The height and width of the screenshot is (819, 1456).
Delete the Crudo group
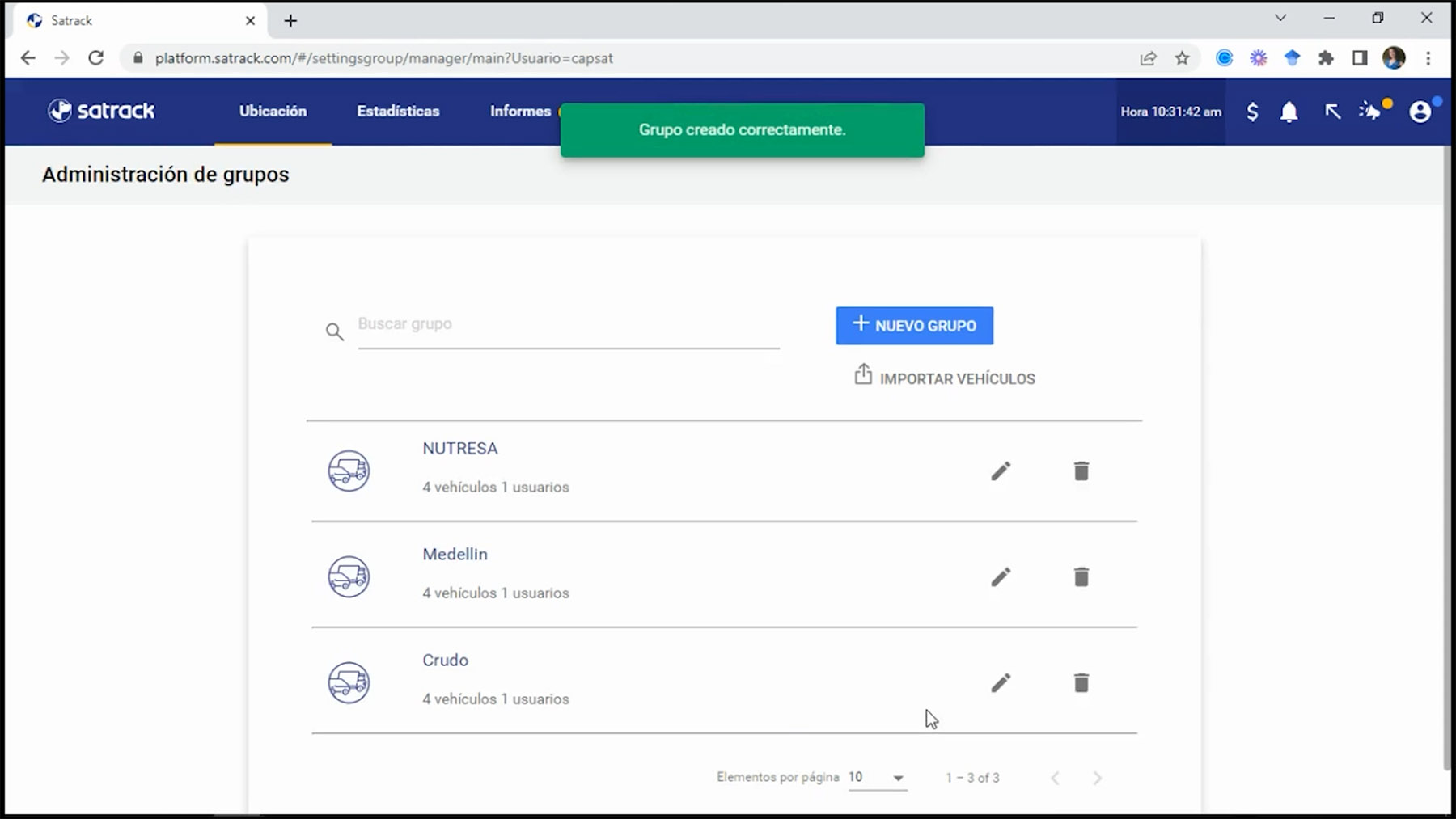click(1081, 683)
